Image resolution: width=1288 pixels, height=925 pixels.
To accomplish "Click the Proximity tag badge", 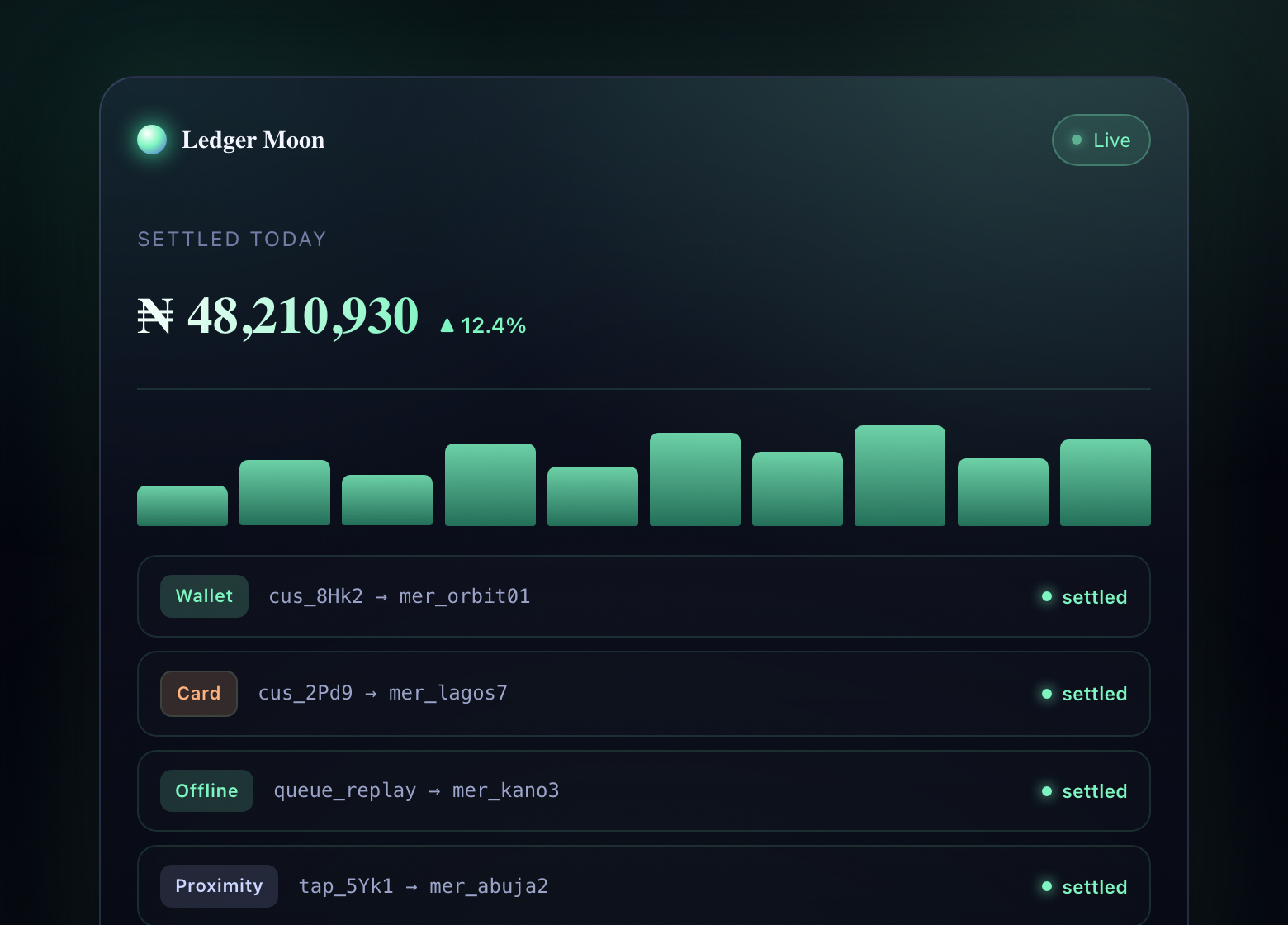I will (219, 886).
